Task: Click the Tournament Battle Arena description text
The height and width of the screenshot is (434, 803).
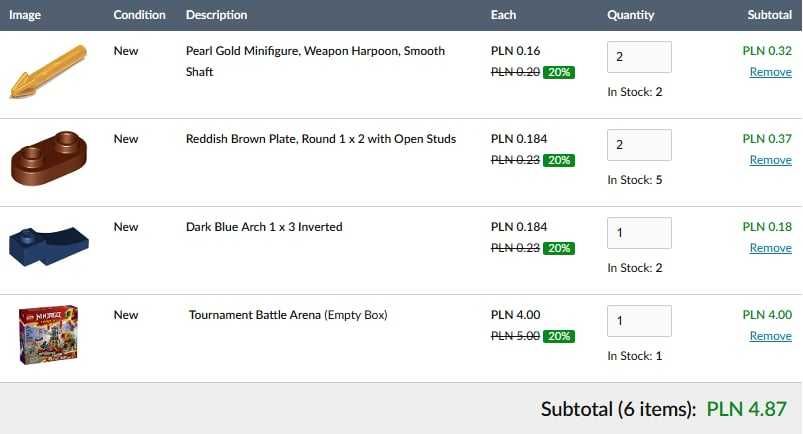Action: [x=288, y=315]
